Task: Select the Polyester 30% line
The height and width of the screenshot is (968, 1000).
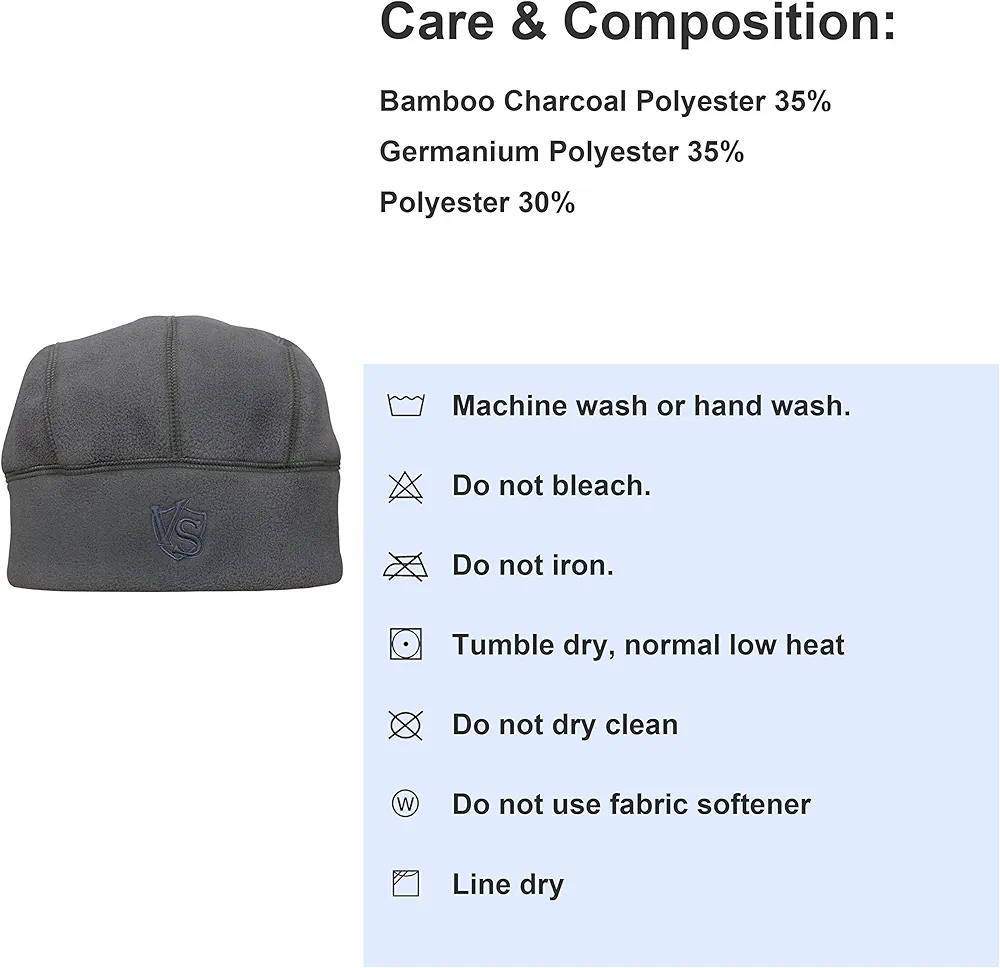Action: [477, 202]
